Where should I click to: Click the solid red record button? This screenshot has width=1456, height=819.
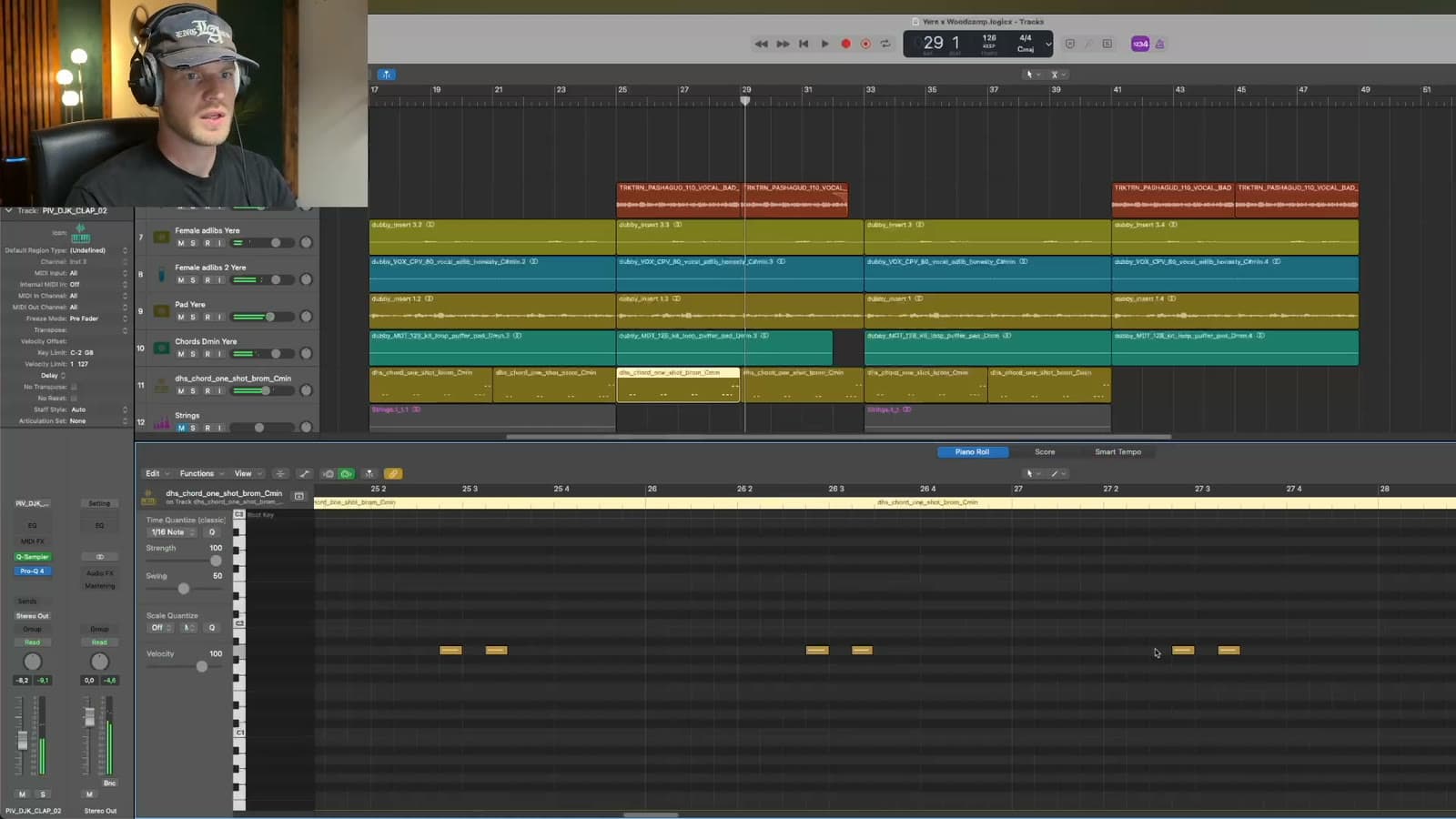pos(845,44)
